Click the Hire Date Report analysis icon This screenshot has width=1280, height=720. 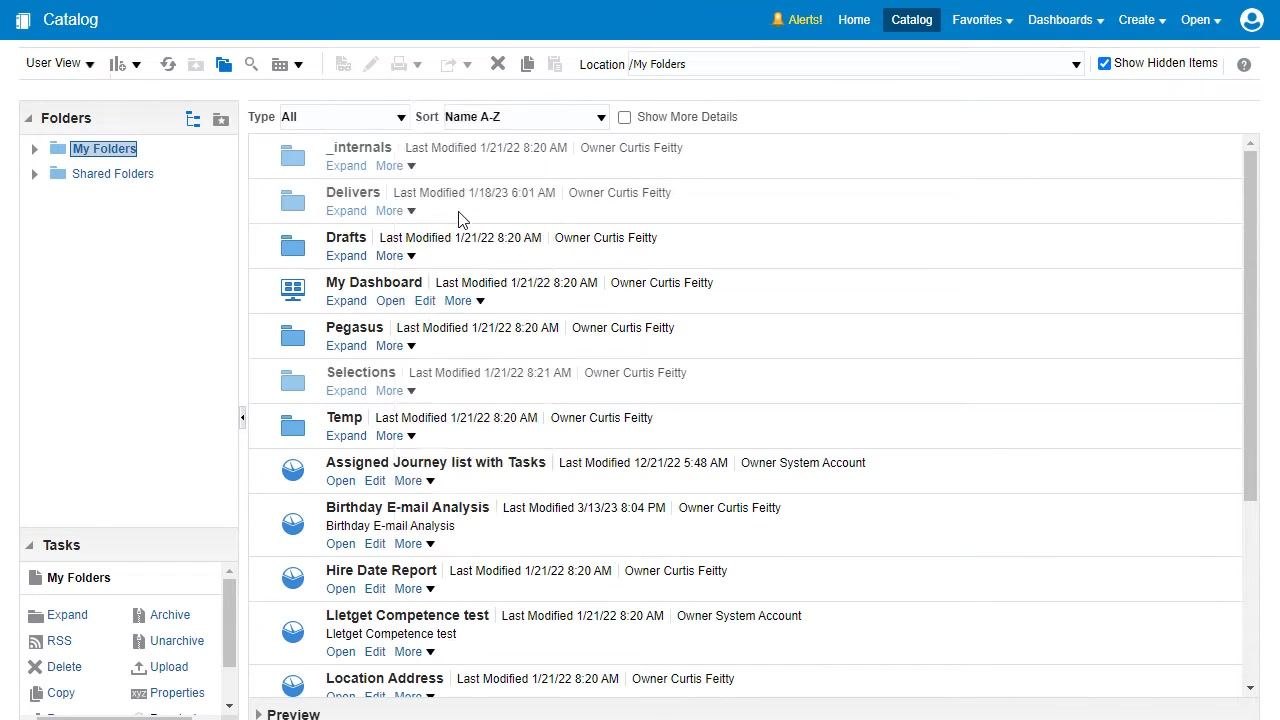point(293,578)
